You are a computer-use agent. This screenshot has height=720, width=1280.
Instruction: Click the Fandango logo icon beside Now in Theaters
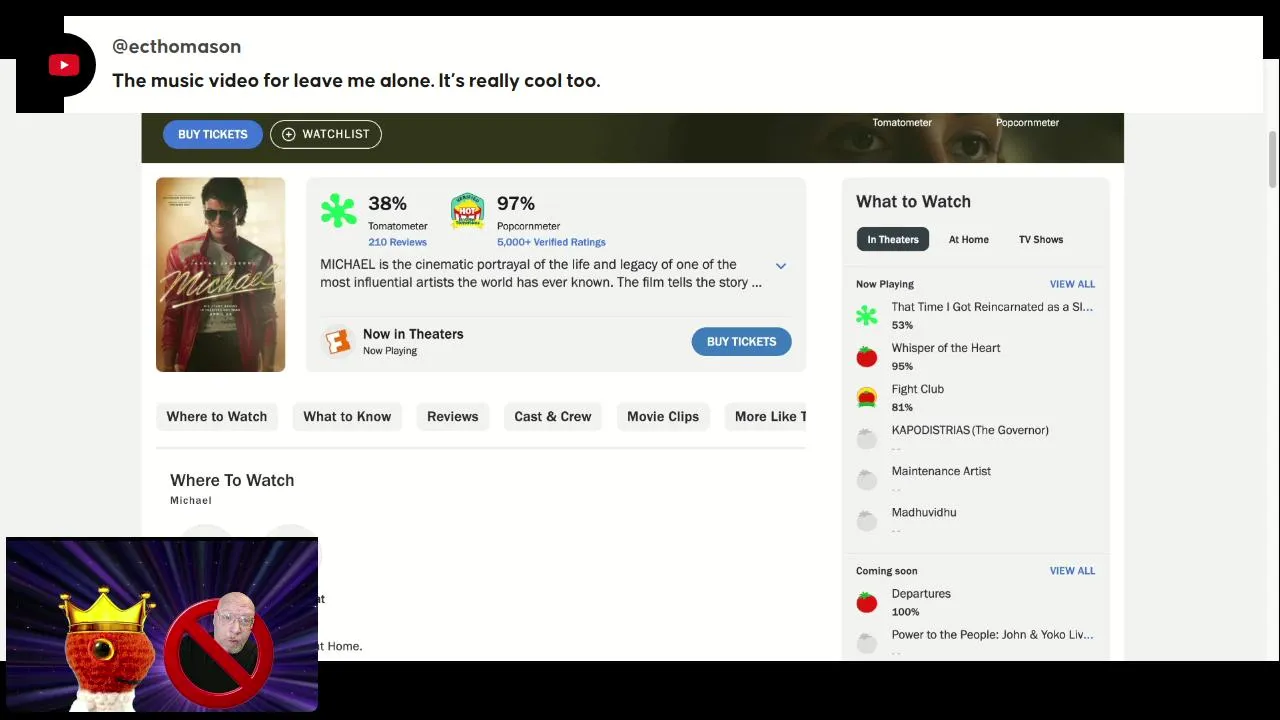click(x=338, y=342)
